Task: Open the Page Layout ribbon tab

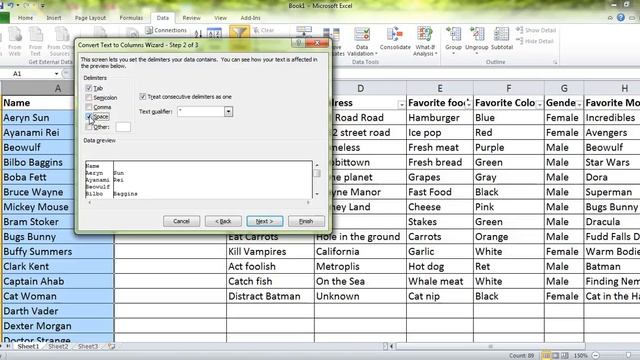Action: pos(90,18)
